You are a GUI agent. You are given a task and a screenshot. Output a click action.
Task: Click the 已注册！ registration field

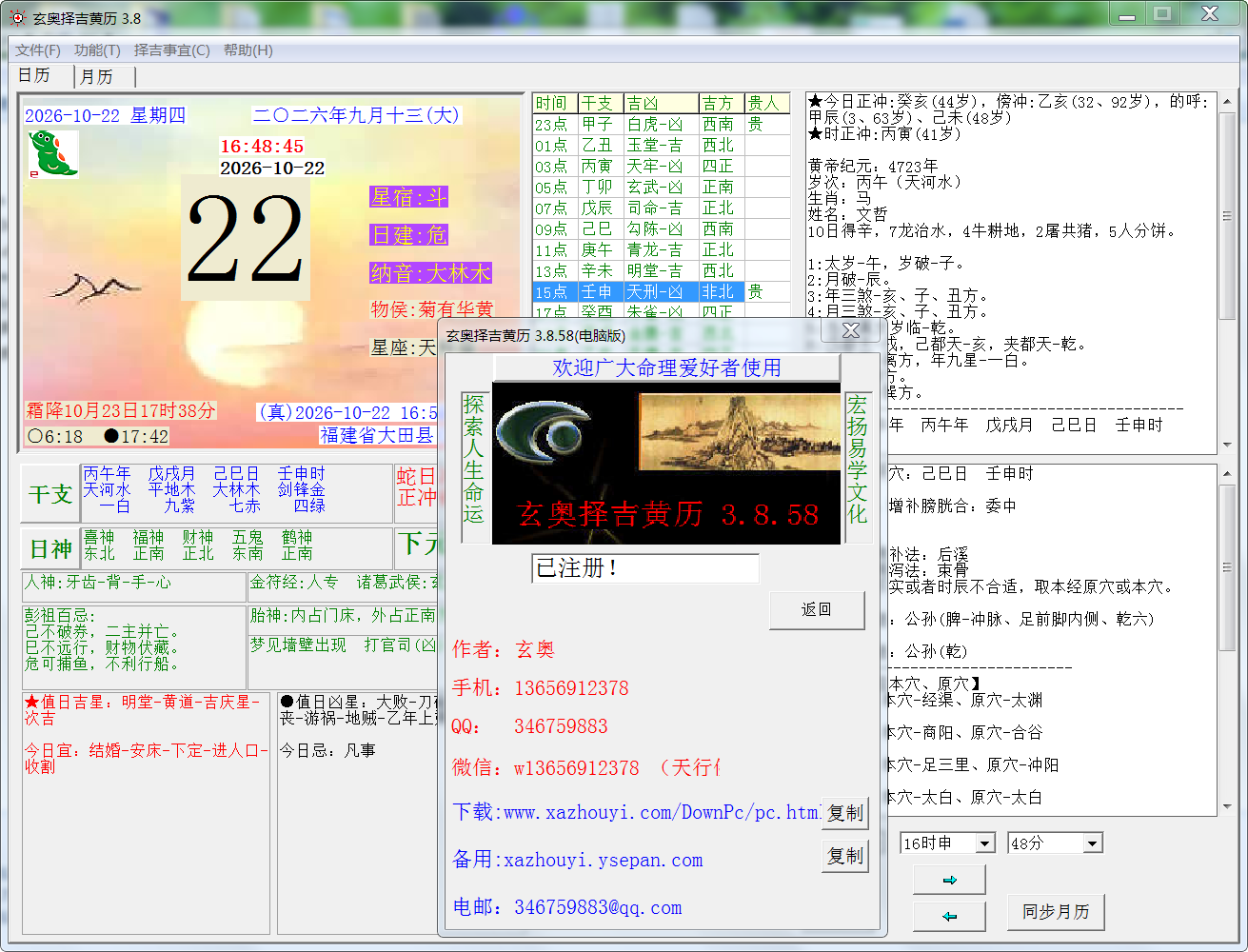[645, 568]
